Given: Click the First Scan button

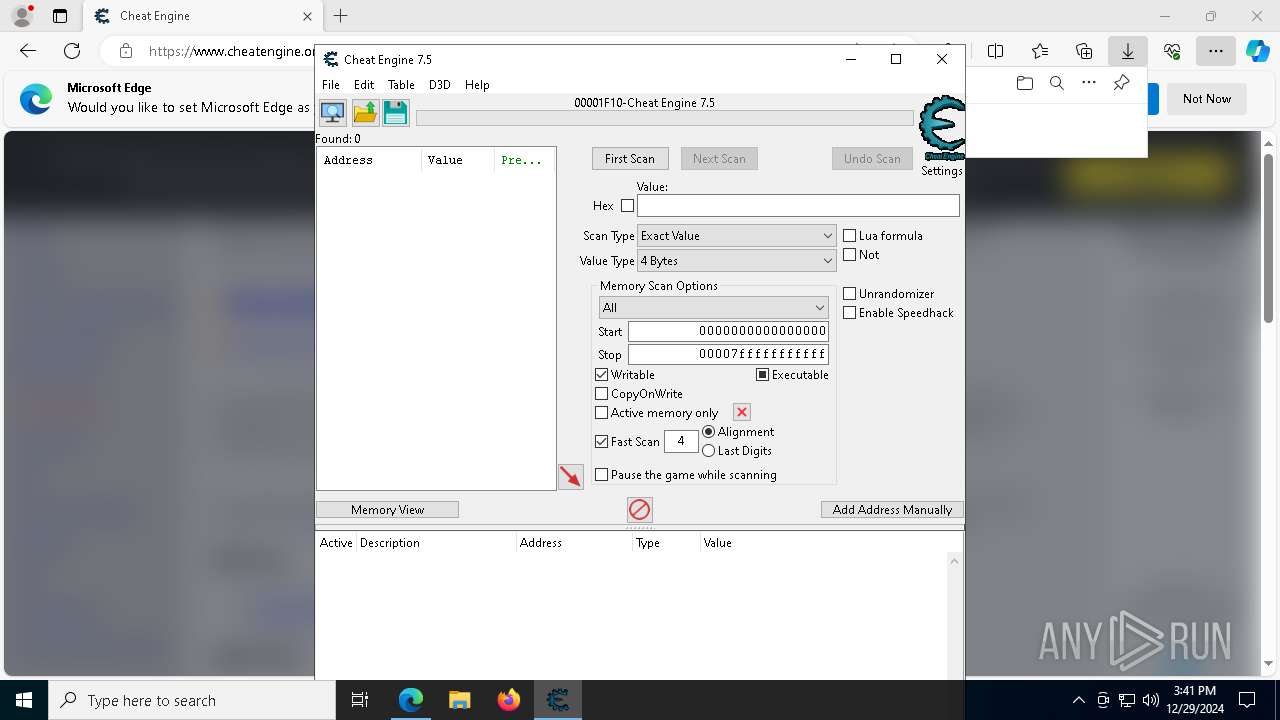Looking at the screenshot, I should [x=630, y=159].
